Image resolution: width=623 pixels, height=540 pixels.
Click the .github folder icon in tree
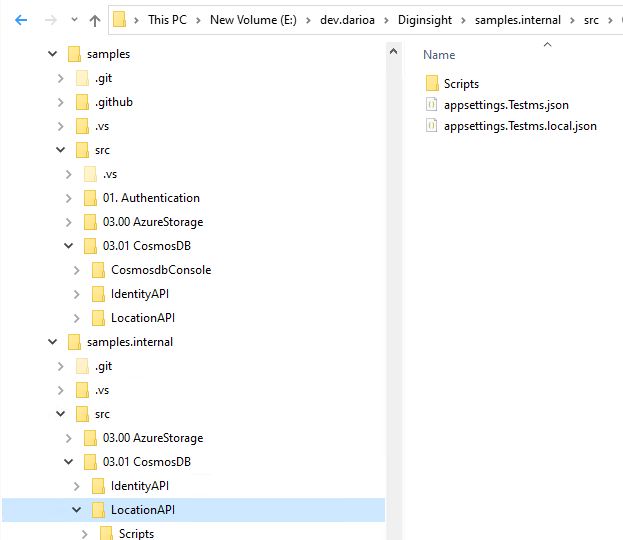pyautogui.click(x=82, y=102)
